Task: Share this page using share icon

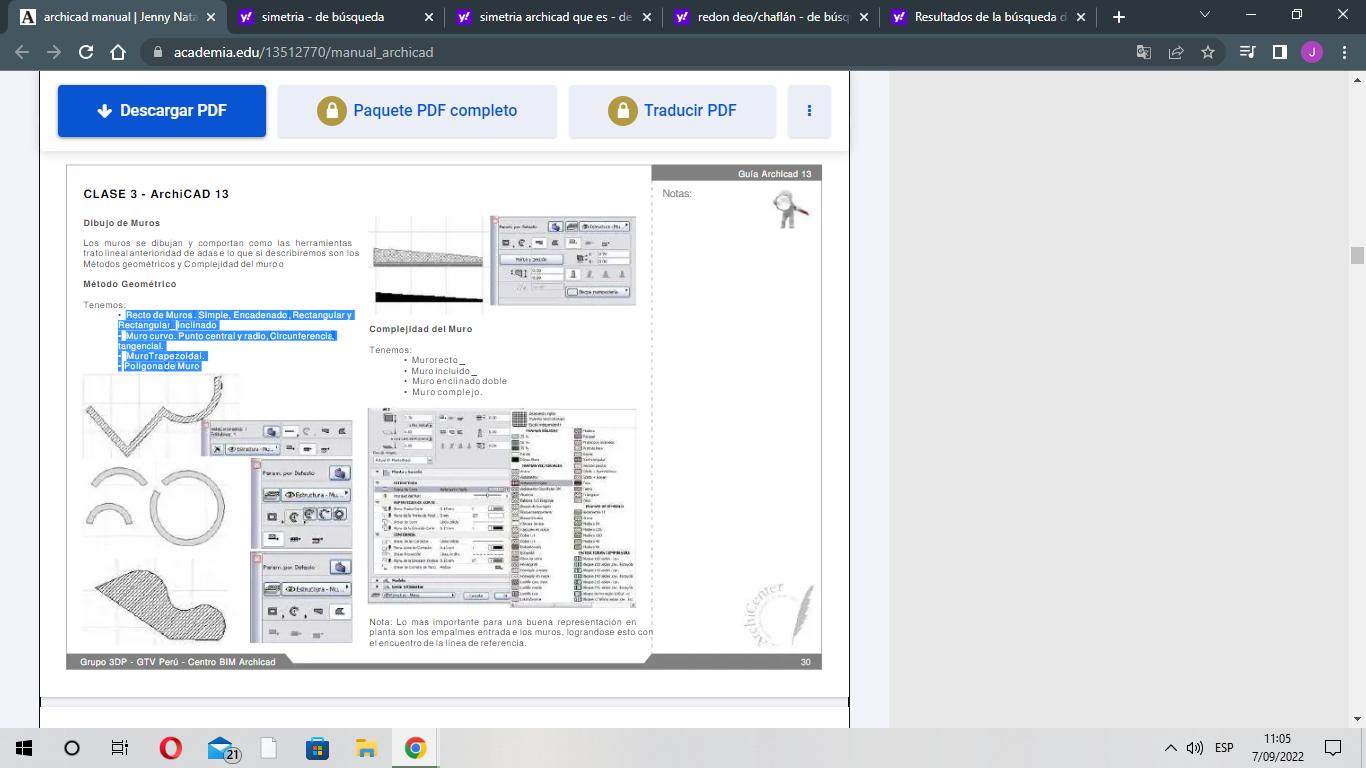Action: pos(1176,52)
